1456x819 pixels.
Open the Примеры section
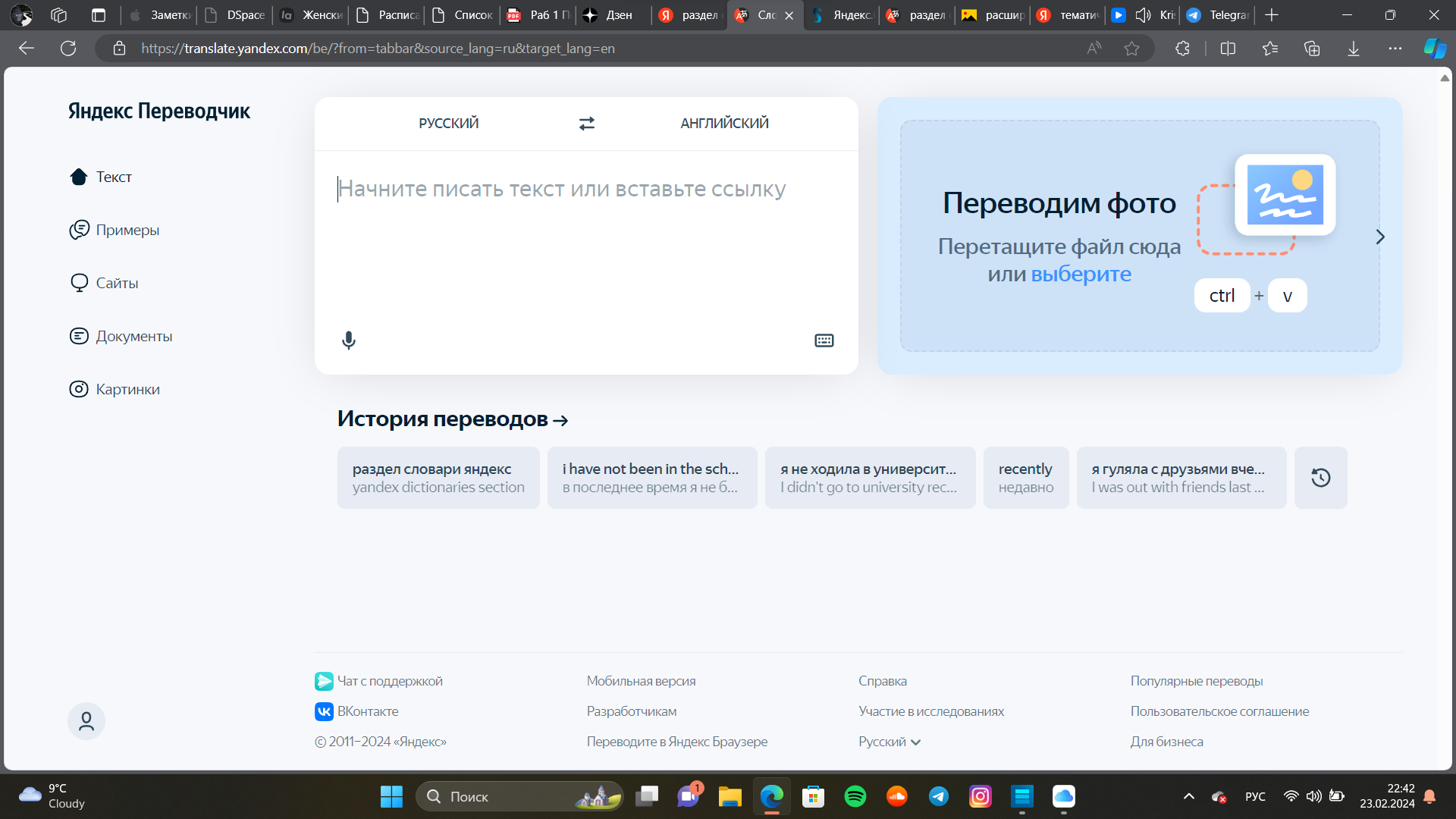115,230
